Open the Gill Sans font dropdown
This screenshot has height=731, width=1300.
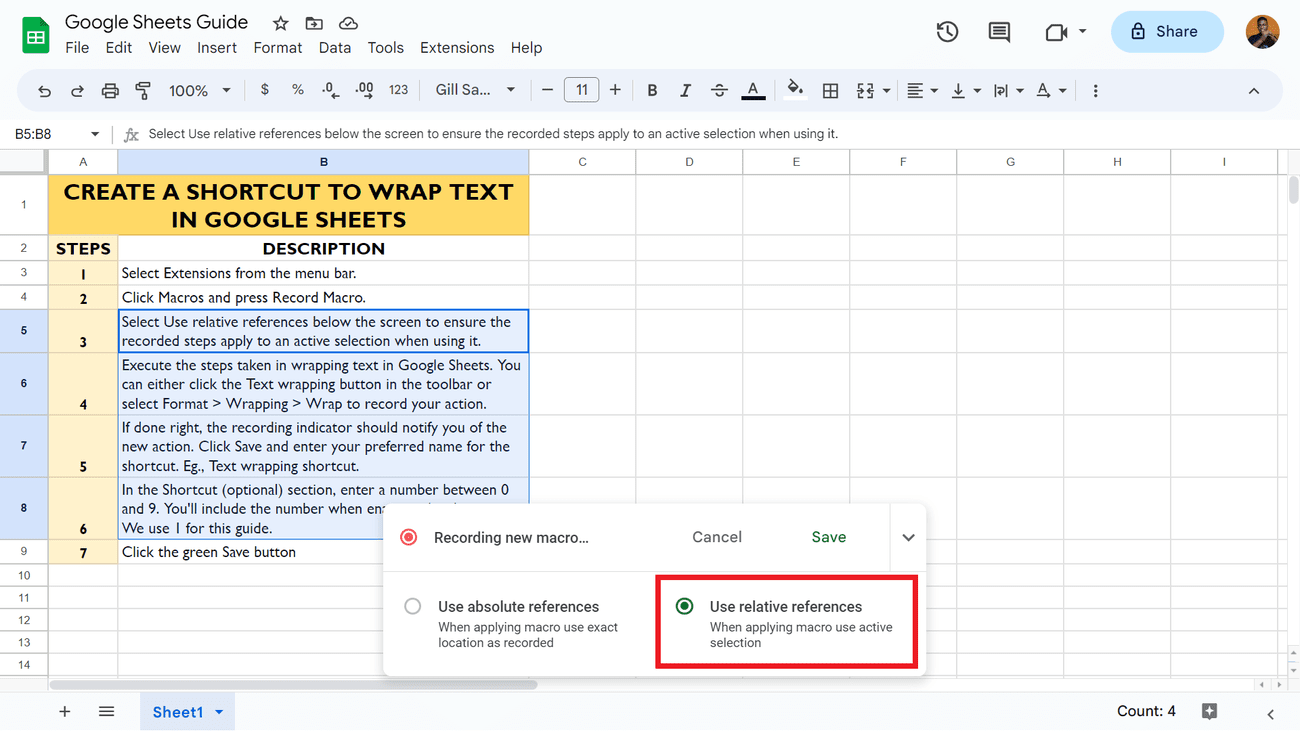(475, 91)
